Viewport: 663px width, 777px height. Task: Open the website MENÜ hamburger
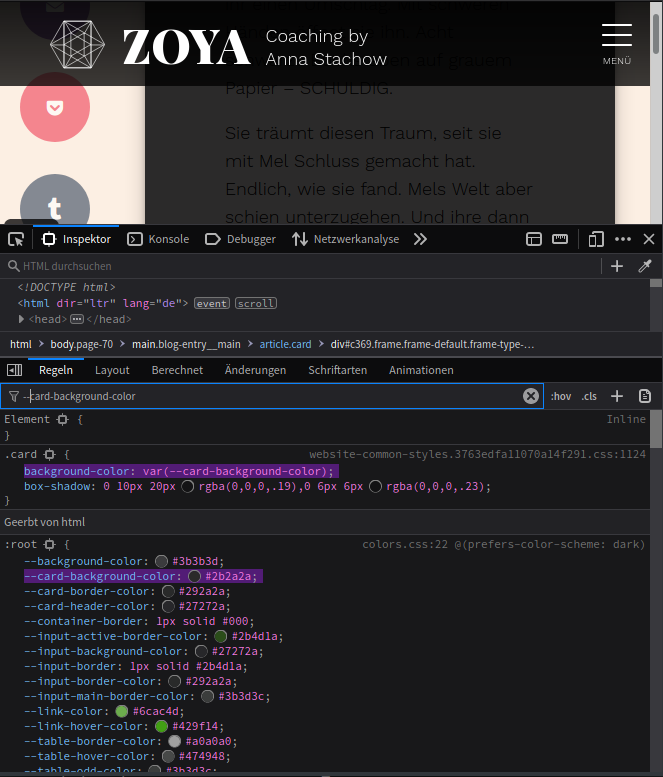(x=617, y=44)
